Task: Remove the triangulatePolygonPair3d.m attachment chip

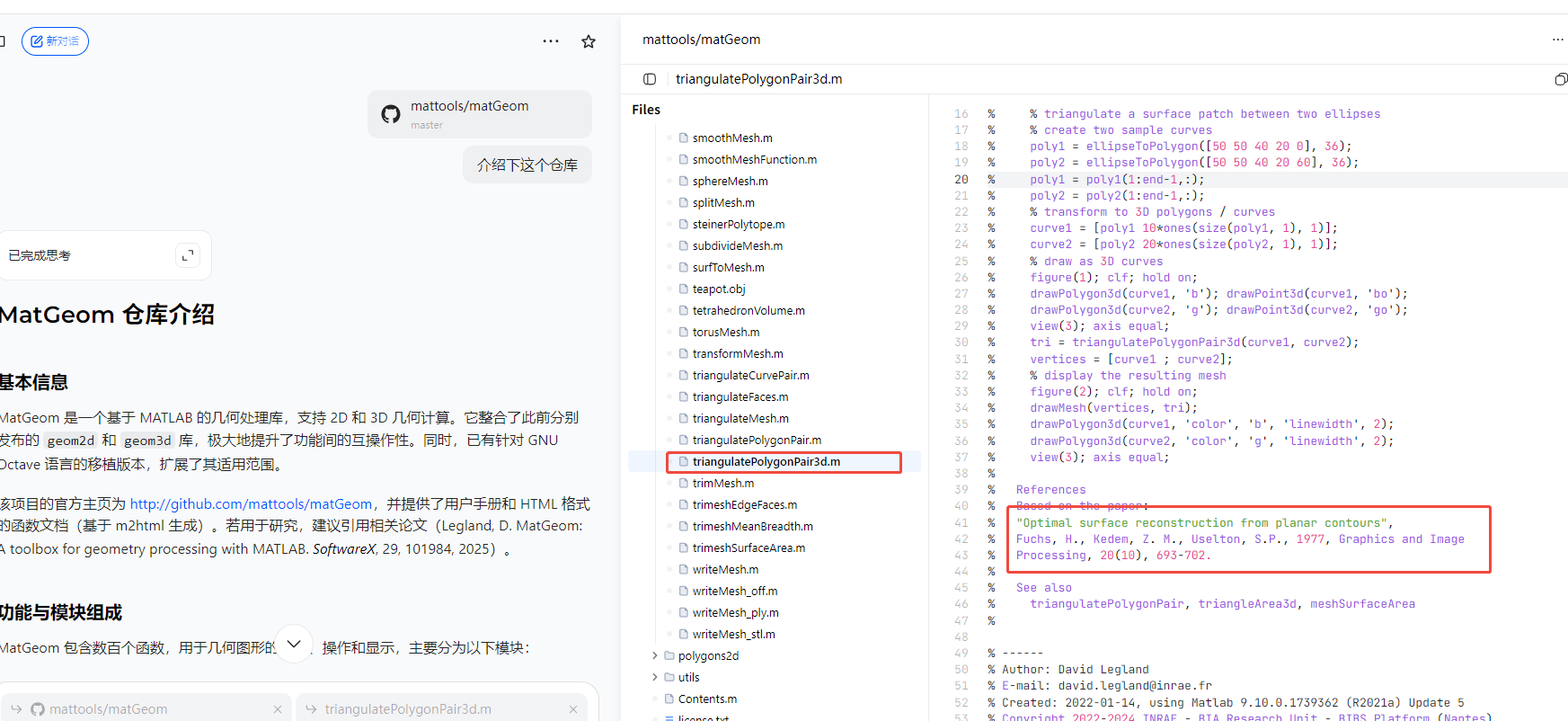Action: pos(573,709)
